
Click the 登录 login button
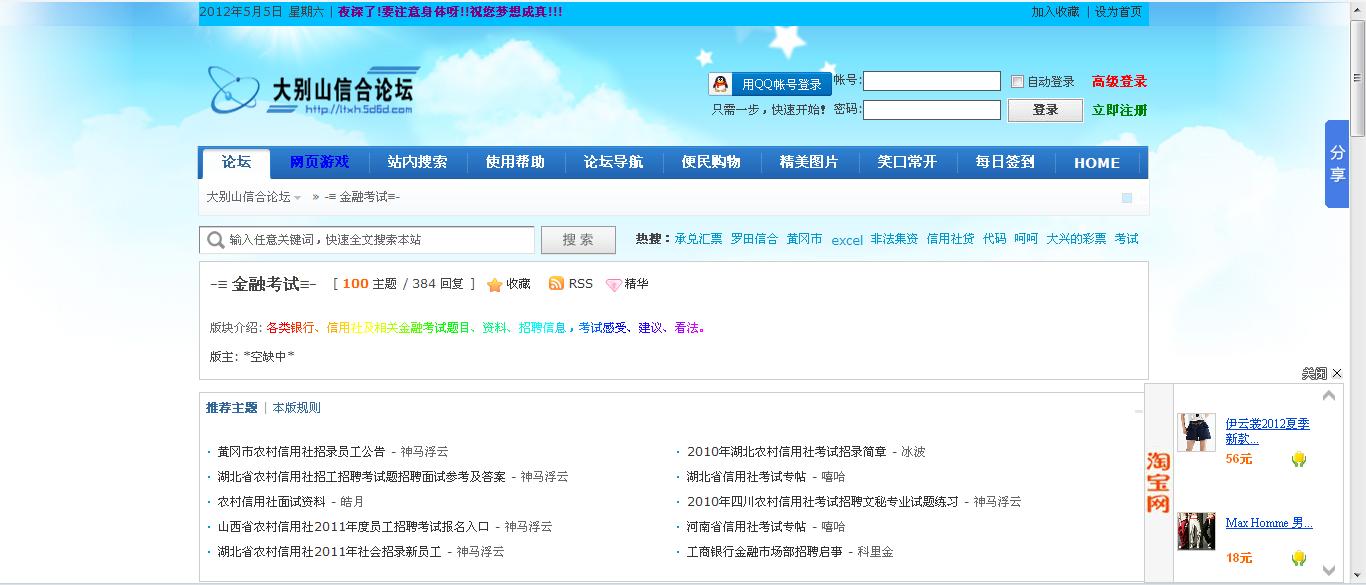[x=1045, y=110]
